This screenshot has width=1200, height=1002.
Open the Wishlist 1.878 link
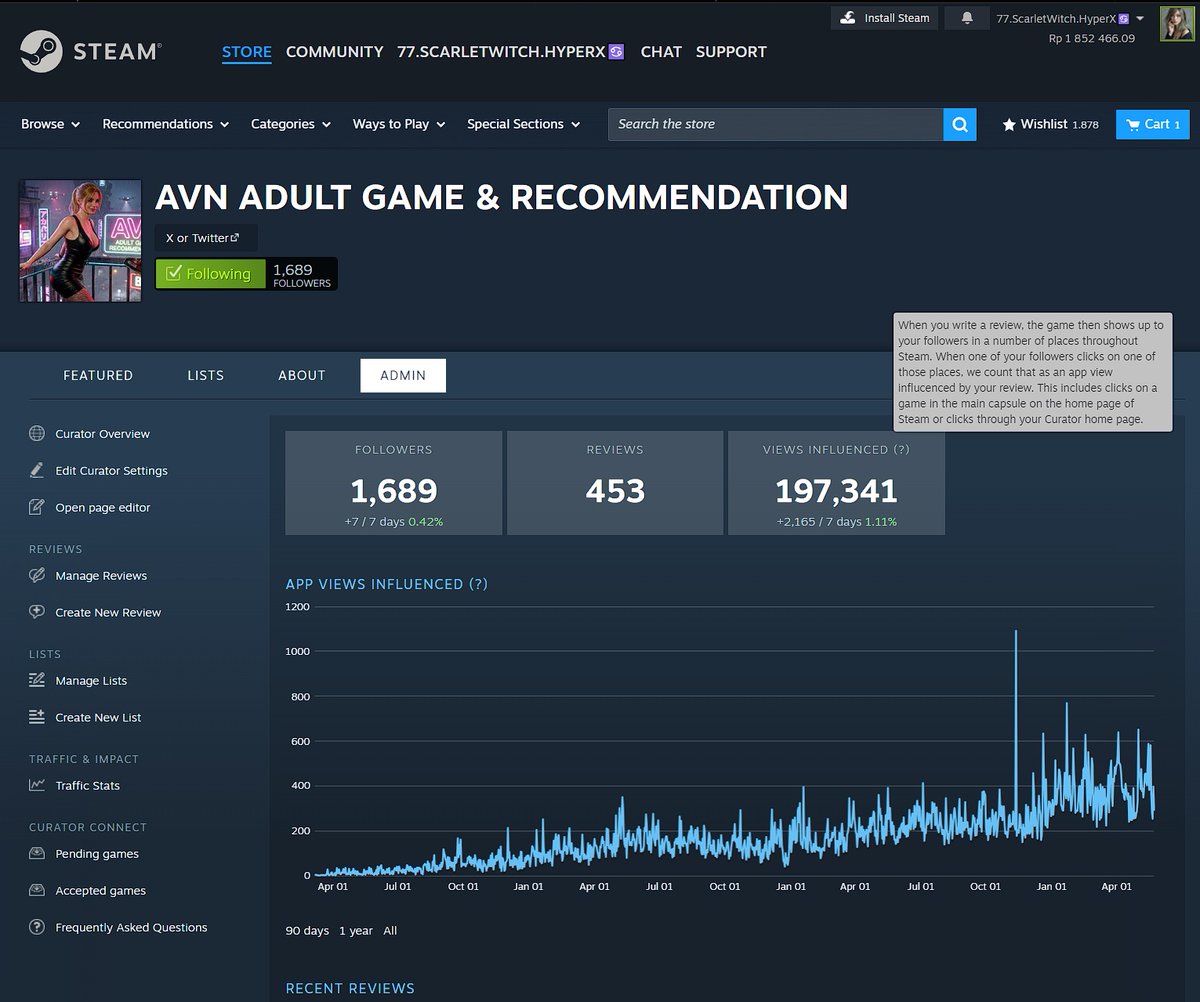[x=1050, y=124]
